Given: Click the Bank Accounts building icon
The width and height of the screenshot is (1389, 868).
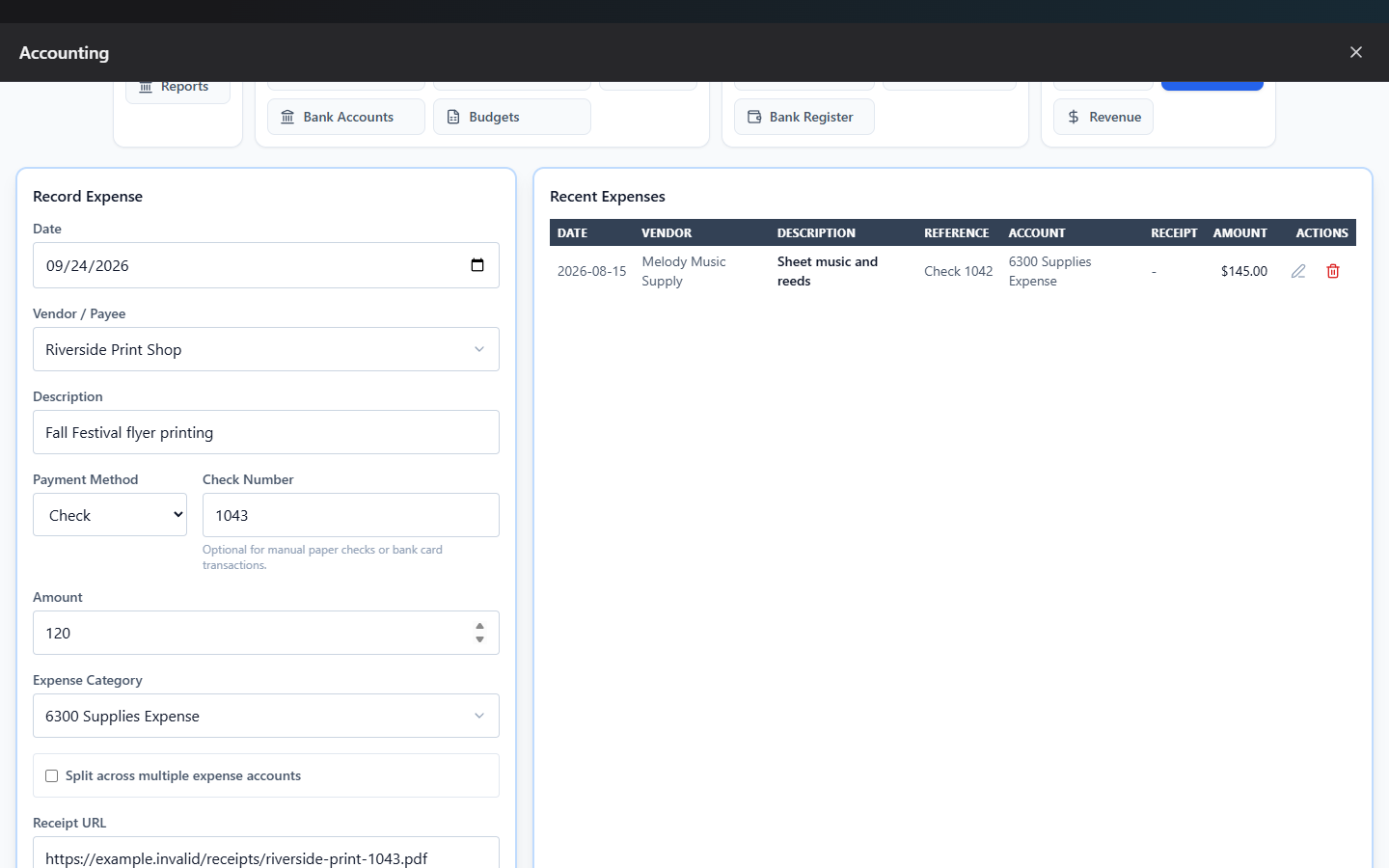Looking at the screenshot, I should tap(287, 117).
